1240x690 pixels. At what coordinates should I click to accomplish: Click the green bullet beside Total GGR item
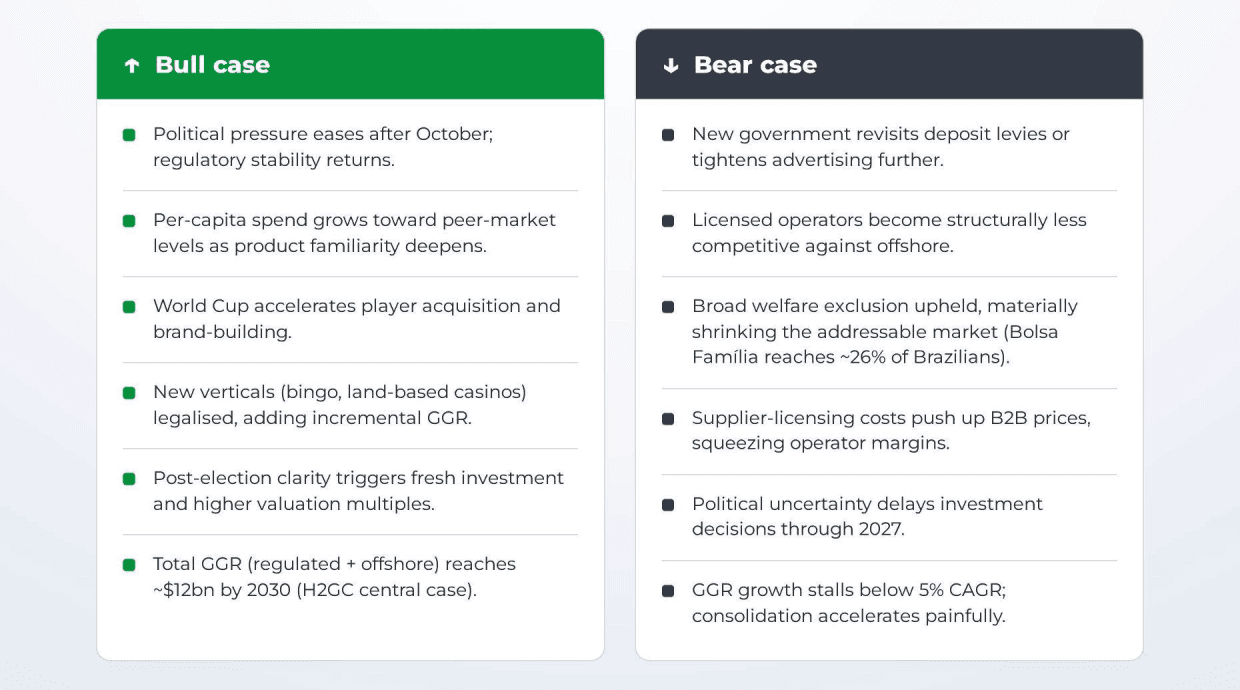pyautogui.click(x=129, y=565)
